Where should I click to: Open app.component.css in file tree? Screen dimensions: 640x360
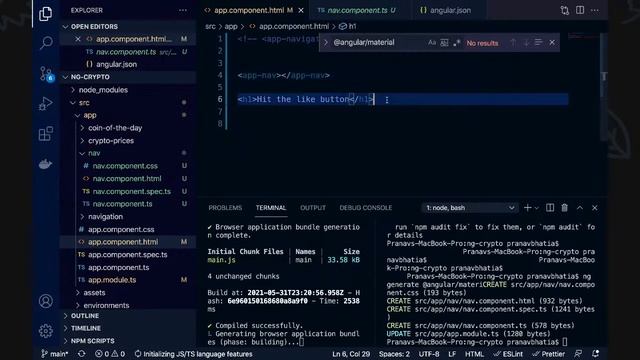click(x=121, y=229)
